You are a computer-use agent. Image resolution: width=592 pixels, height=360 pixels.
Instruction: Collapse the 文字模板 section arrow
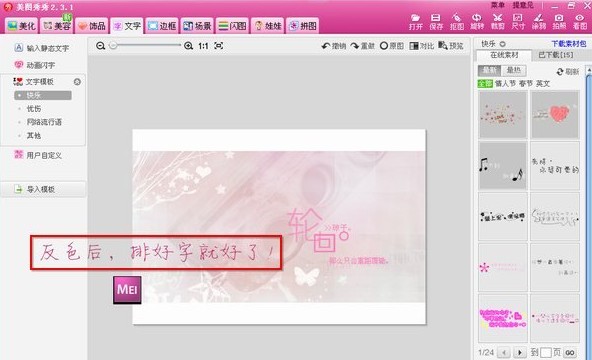coord(77,82)
